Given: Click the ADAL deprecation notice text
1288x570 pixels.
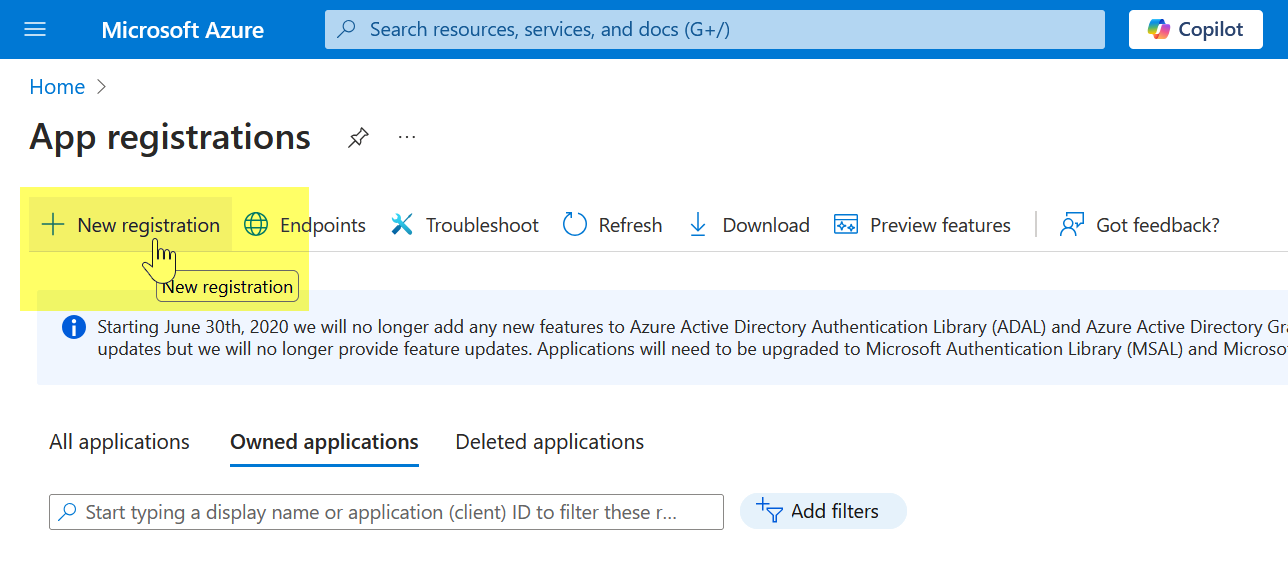Looking at the screenshot, I should 692,338.
